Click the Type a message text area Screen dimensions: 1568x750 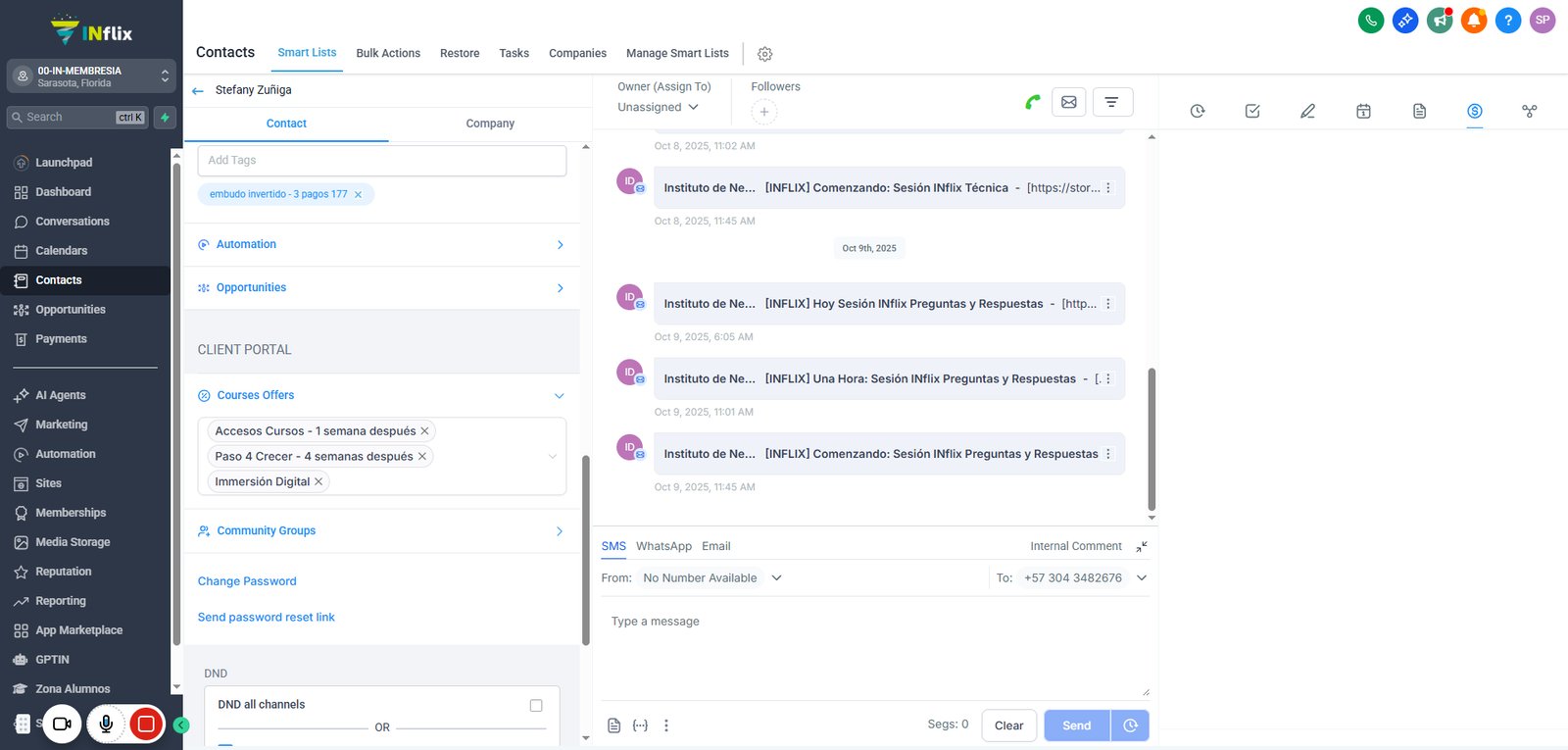(x=874, y=649)
